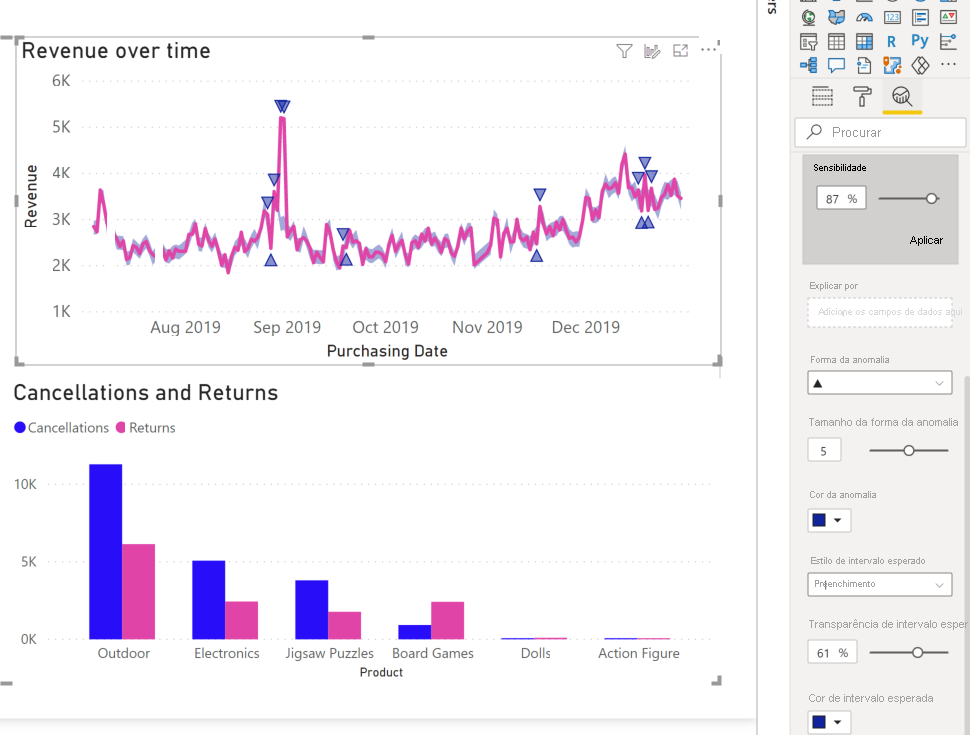Screen dimensions: 970x735
Task: Select the Gauge visual
Action: [864, 17]
